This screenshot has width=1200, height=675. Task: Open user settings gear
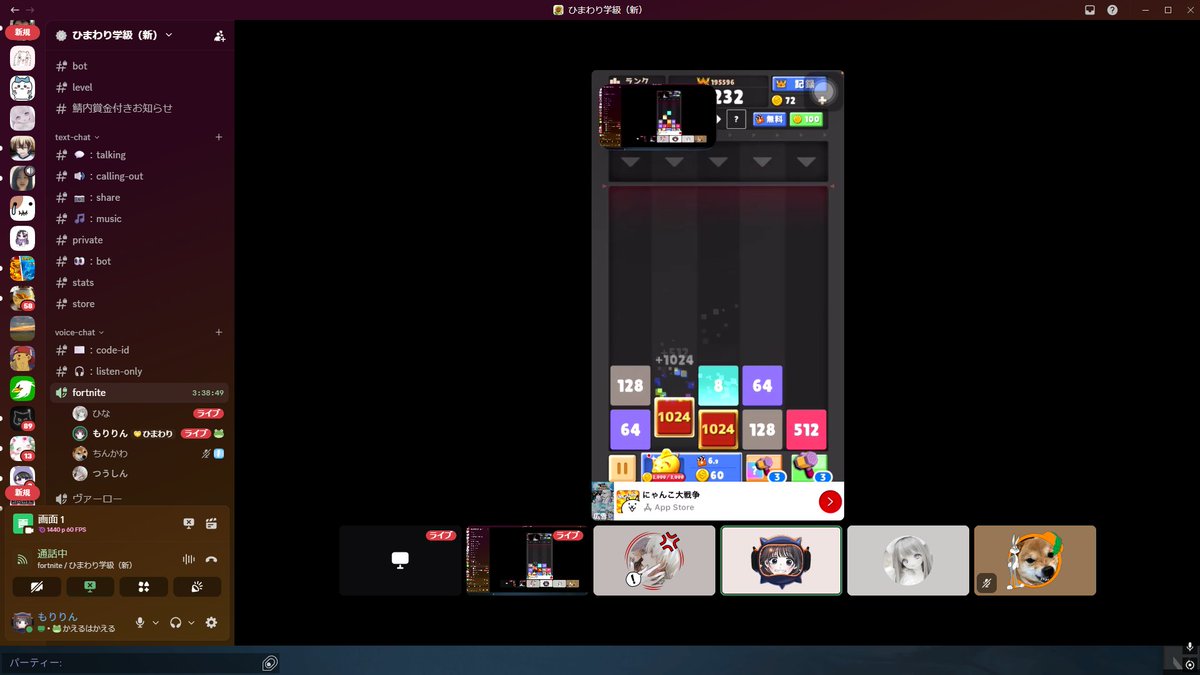click(211, 622)
